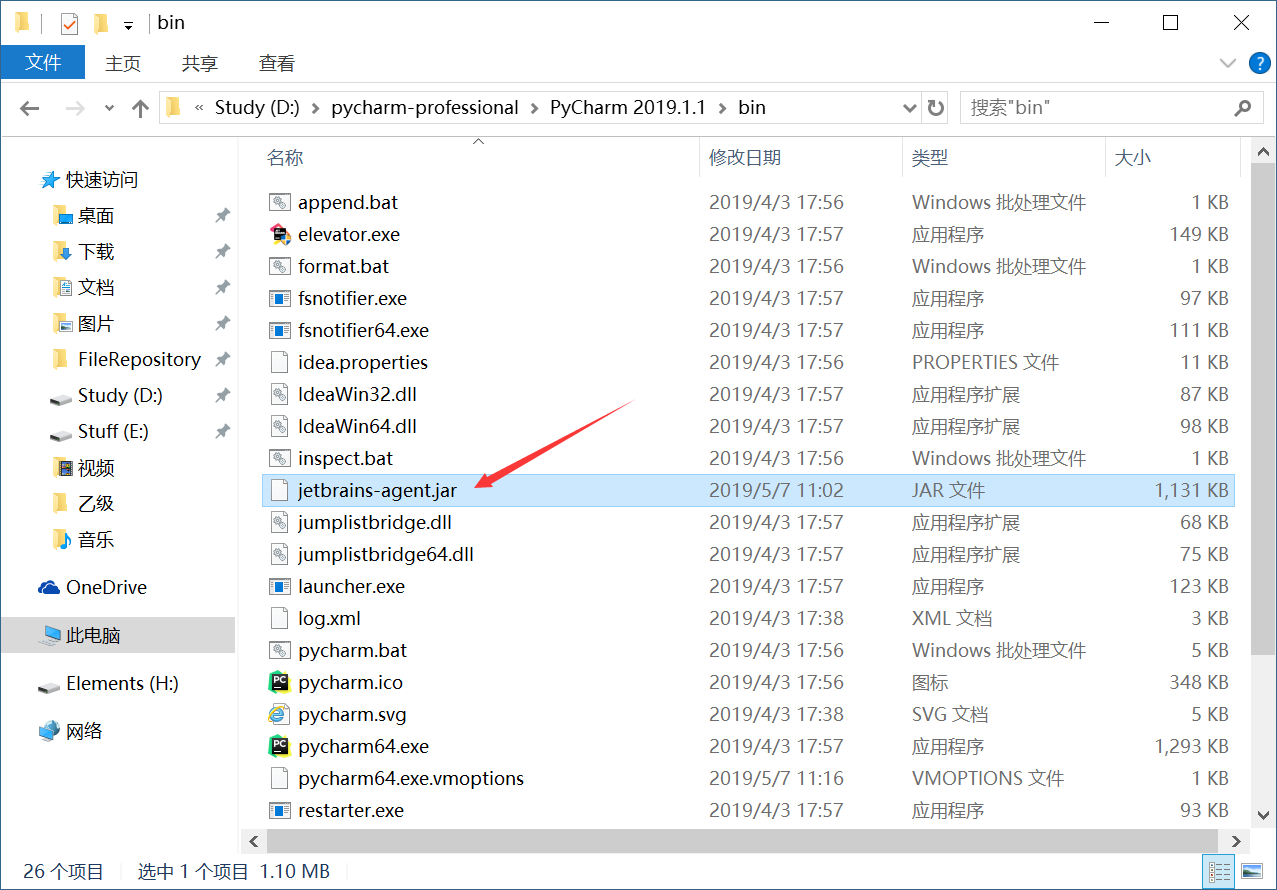Open the address bar history dropdown
1277x890 pixels.
tap(909, 108)
